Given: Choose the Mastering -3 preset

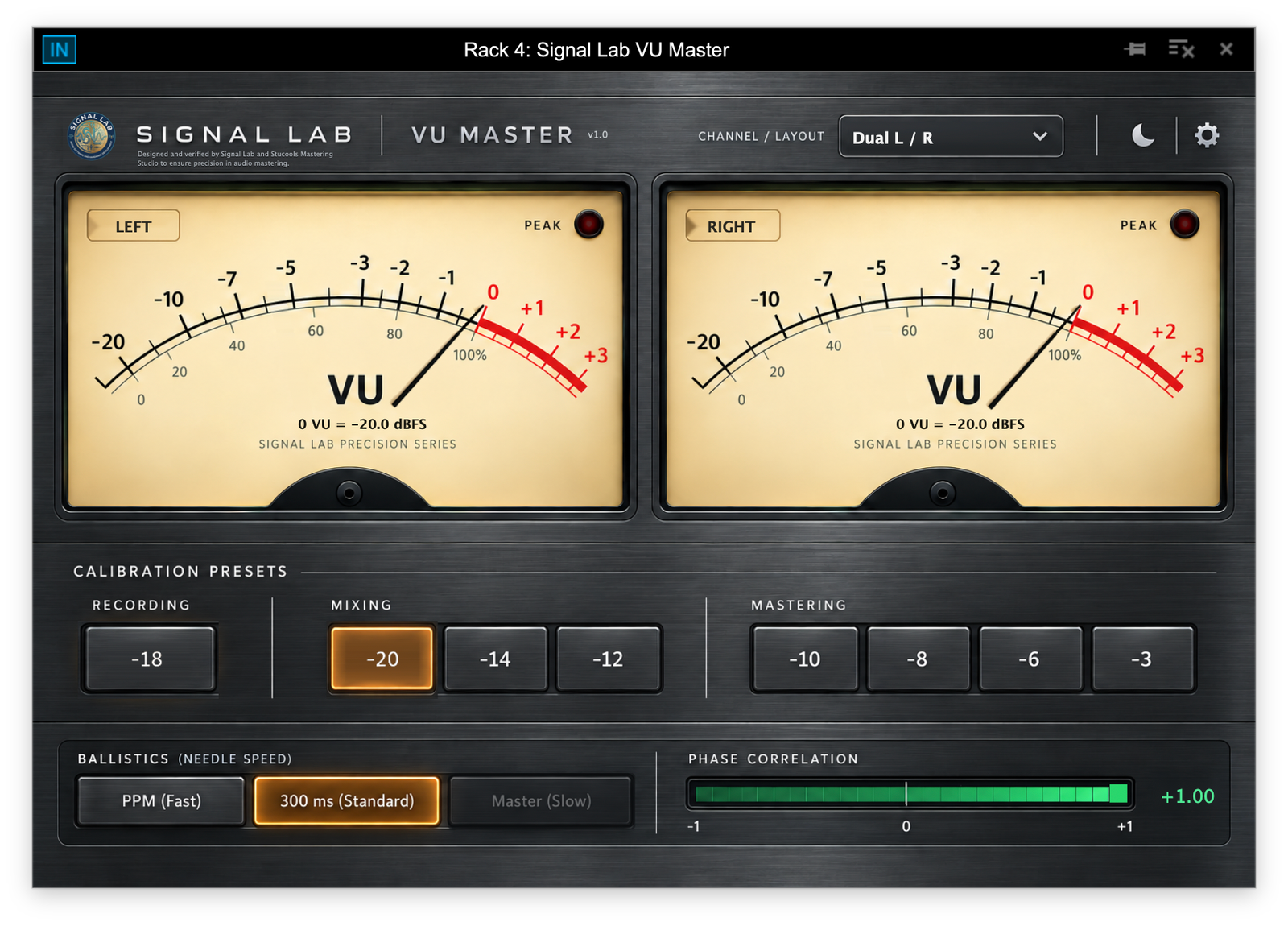Looking at the screenshot, I should point(1141,659).
